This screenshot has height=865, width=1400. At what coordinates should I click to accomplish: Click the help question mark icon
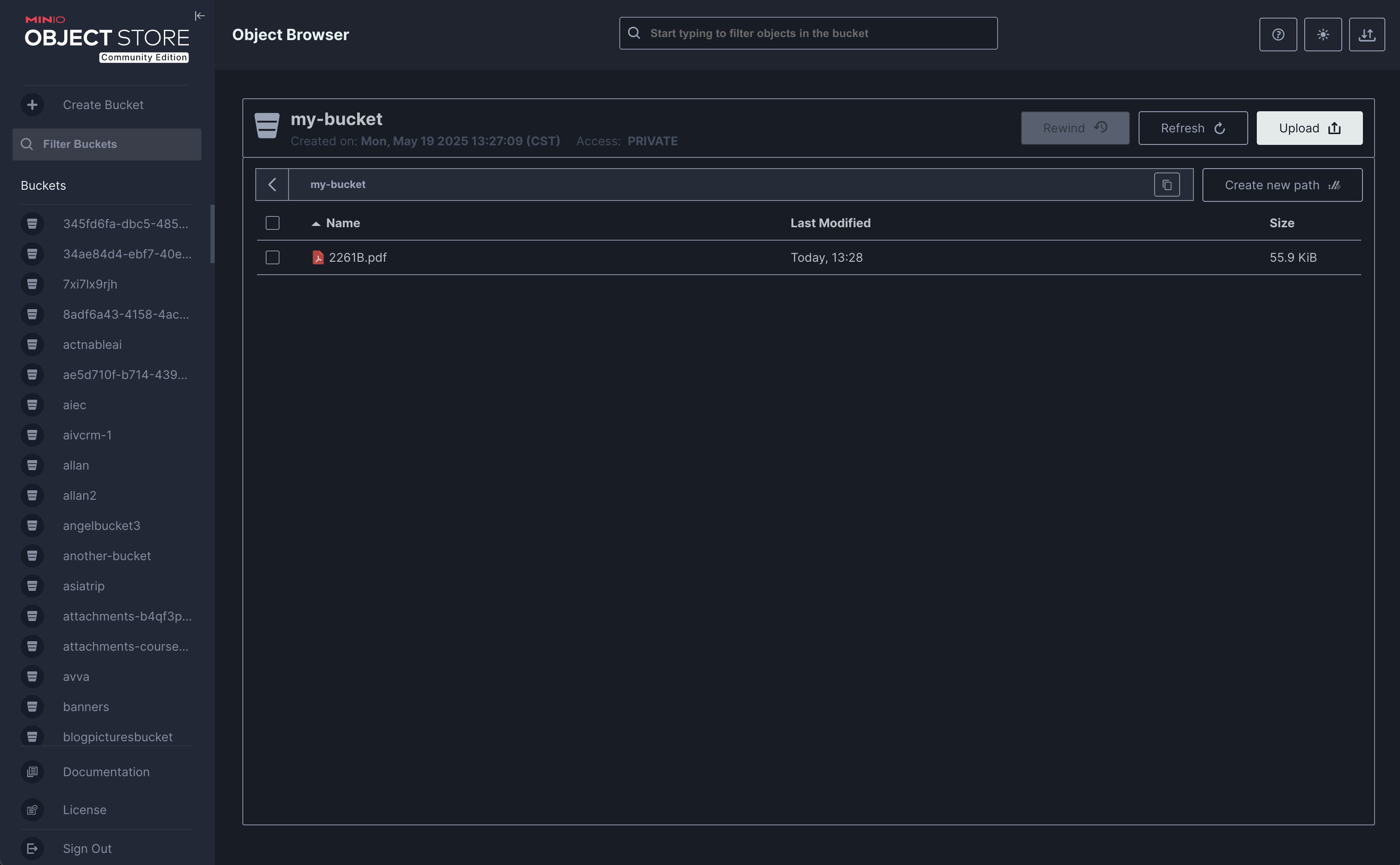[x=1278, y=34]
